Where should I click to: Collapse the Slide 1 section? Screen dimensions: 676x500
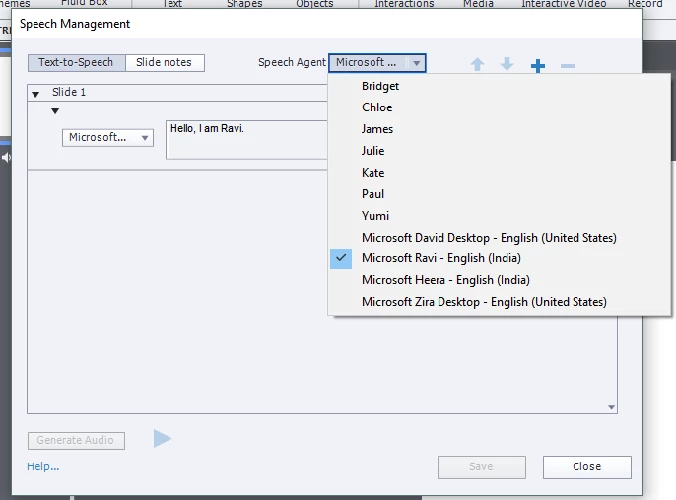point(36,94)
